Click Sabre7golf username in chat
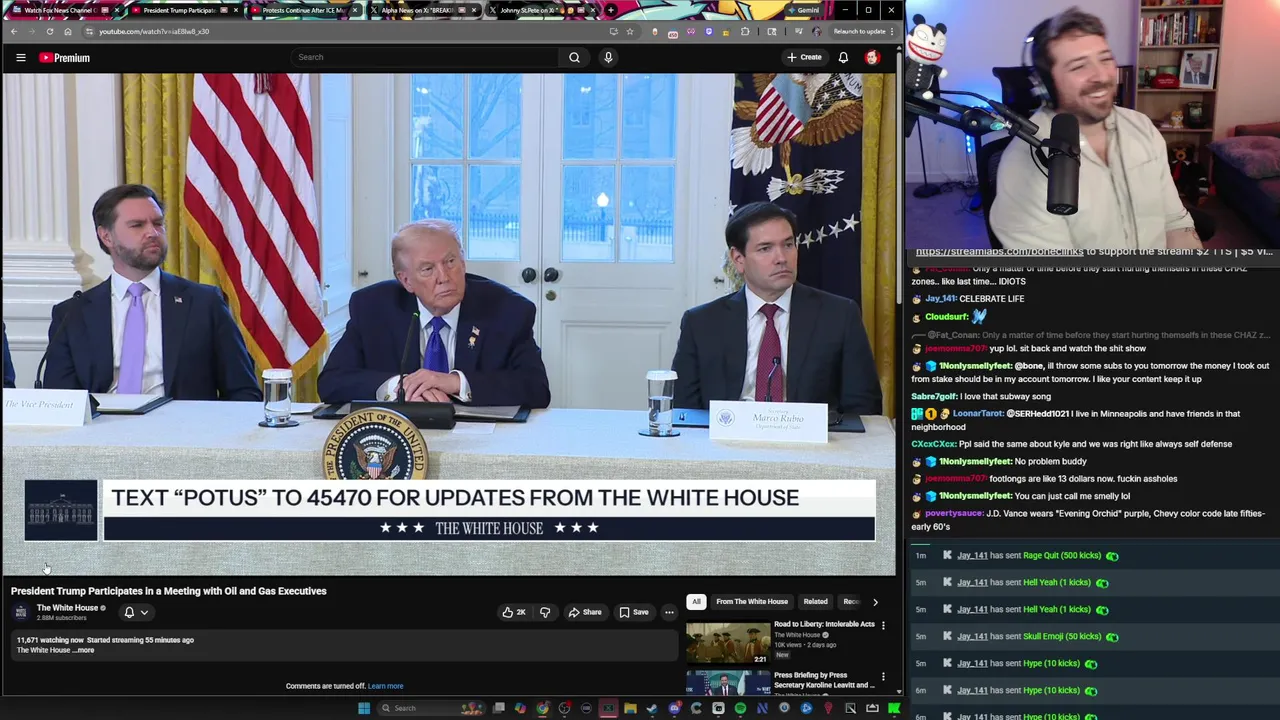Image resolution: width=1280 pixels, height=720 pixels. click(x=934, y=396)
